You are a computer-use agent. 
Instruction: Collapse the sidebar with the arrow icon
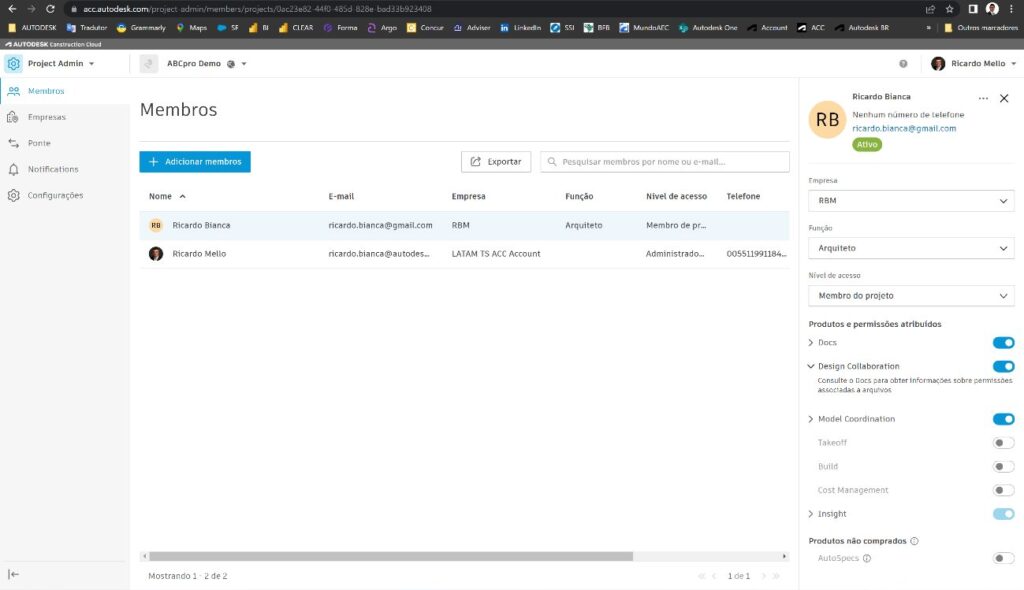coord(14,574)
